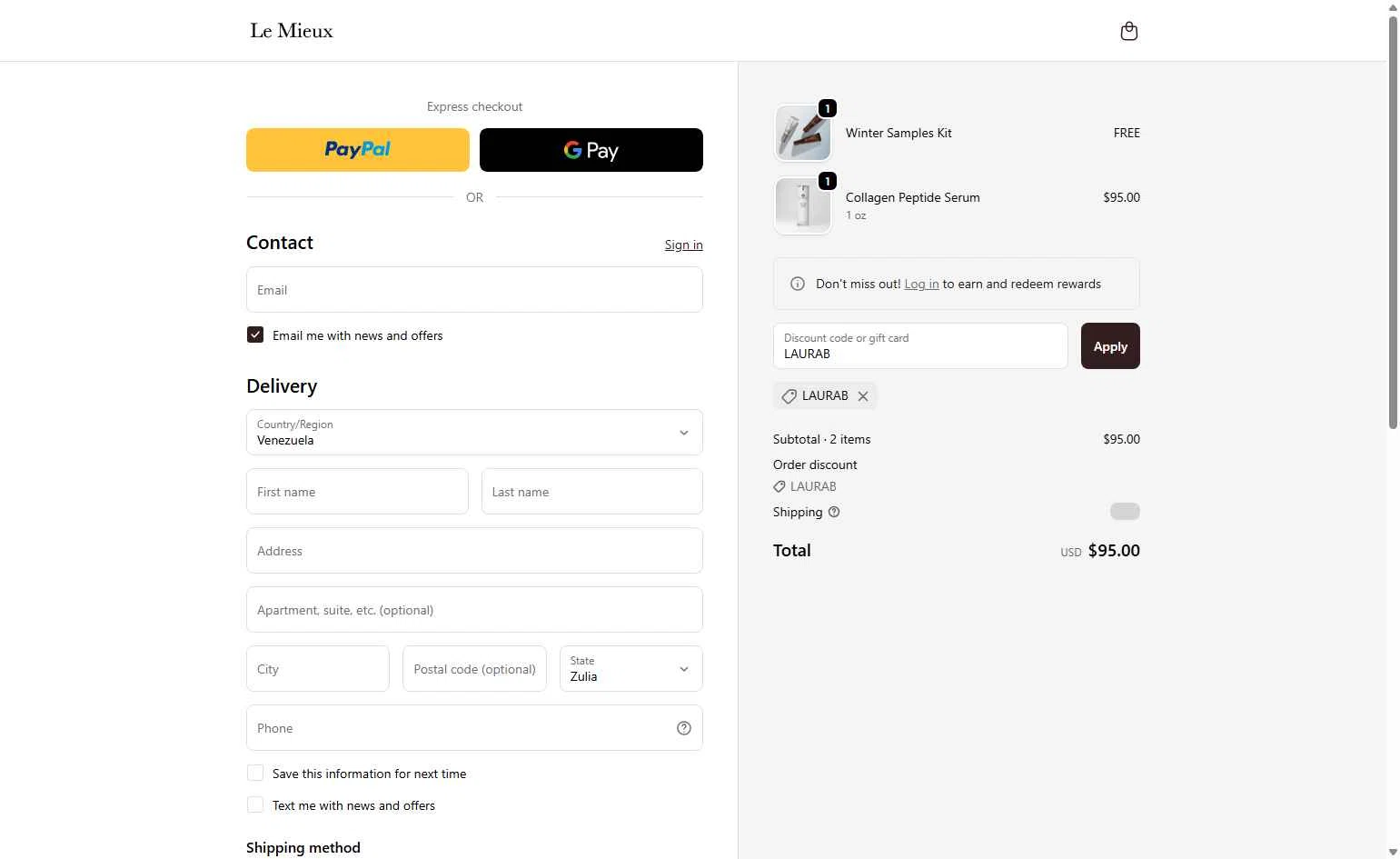Click the Winter Samples Kit product name
The width and height of the screenshot is (1400, 859).
pyautogui.click(x=899, y=133)
